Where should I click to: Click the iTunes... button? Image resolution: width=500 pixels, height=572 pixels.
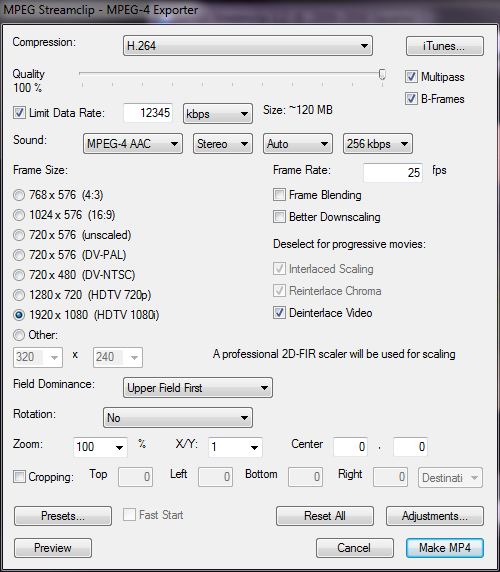pos(445,46)
